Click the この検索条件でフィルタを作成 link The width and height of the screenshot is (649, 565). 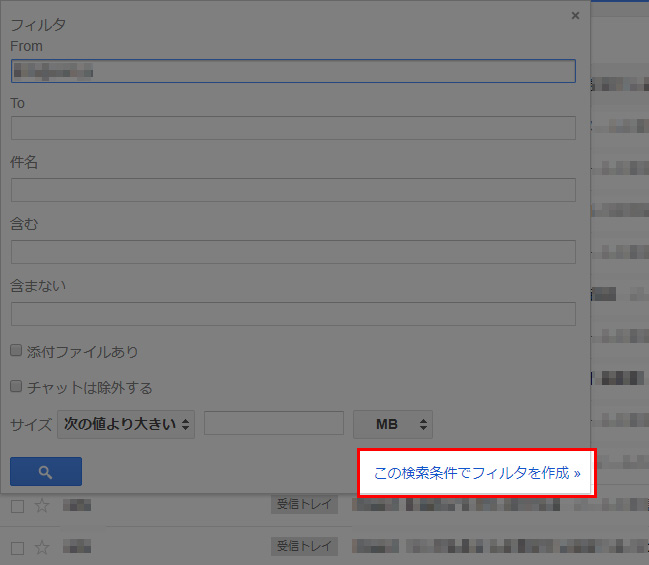click(476, 473)
